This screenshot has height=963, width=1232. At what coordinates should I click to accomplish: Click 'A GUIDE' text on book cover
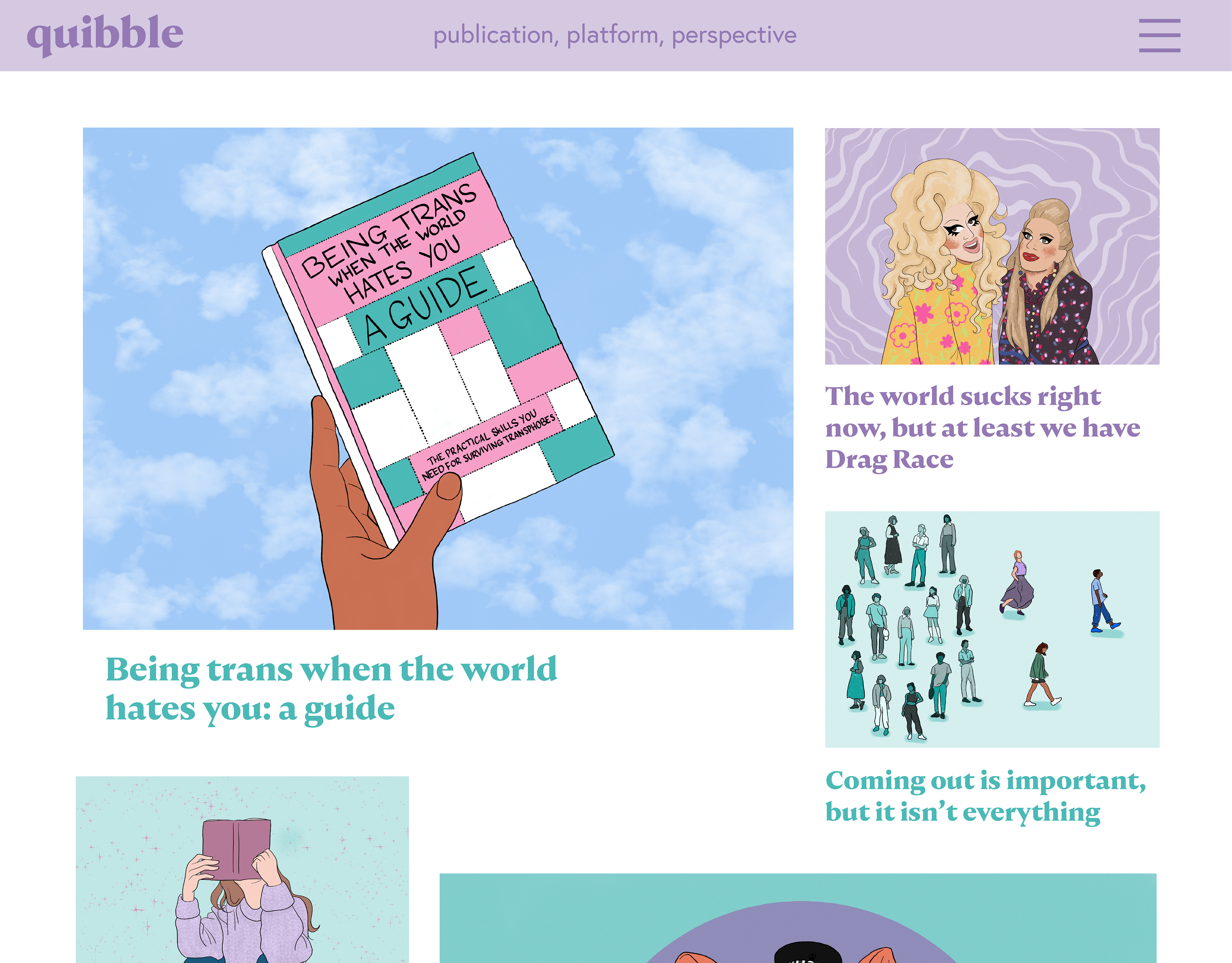click(425, 305)
